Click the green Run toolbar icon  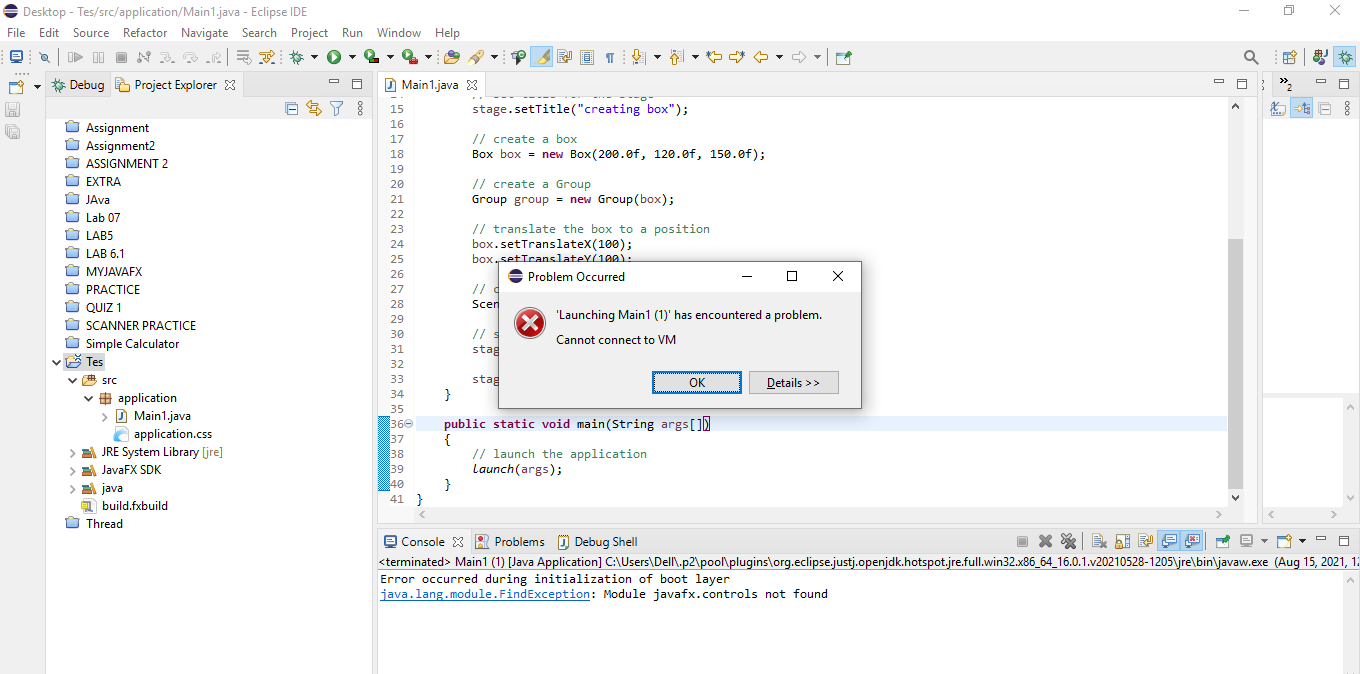[334, 58]
